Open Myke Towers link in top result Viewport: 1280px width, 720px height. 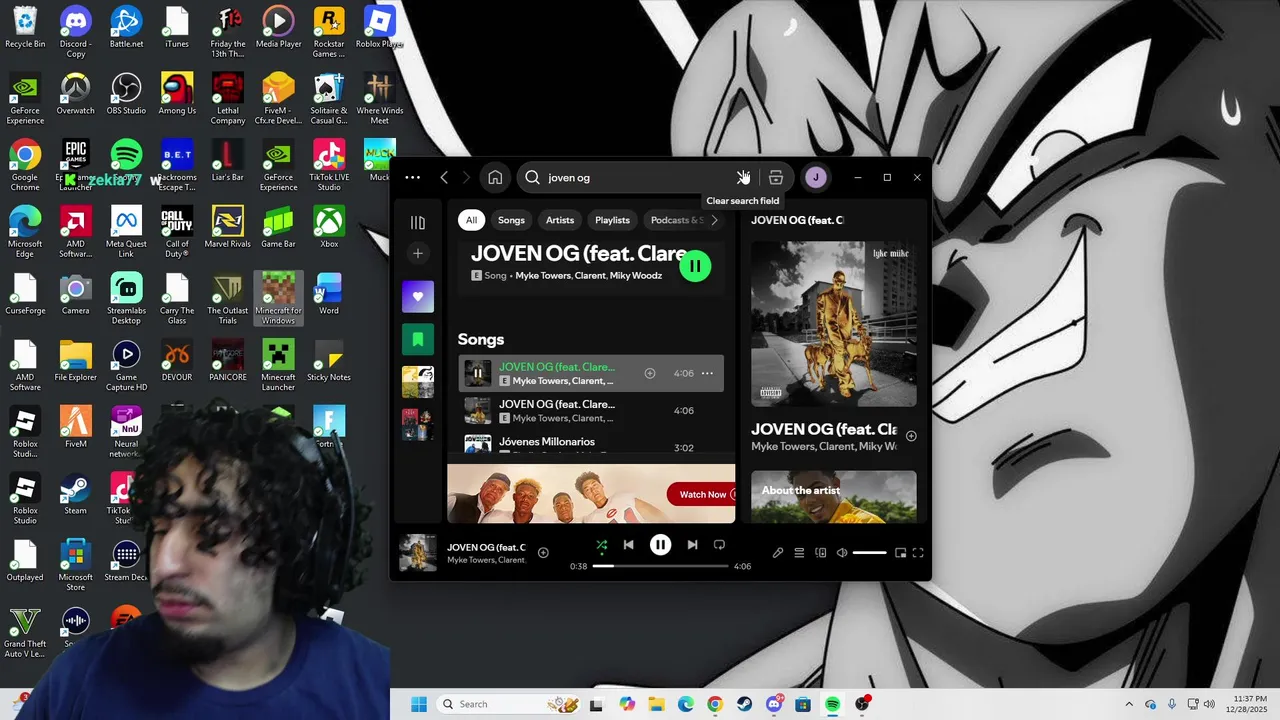(542, 275)
